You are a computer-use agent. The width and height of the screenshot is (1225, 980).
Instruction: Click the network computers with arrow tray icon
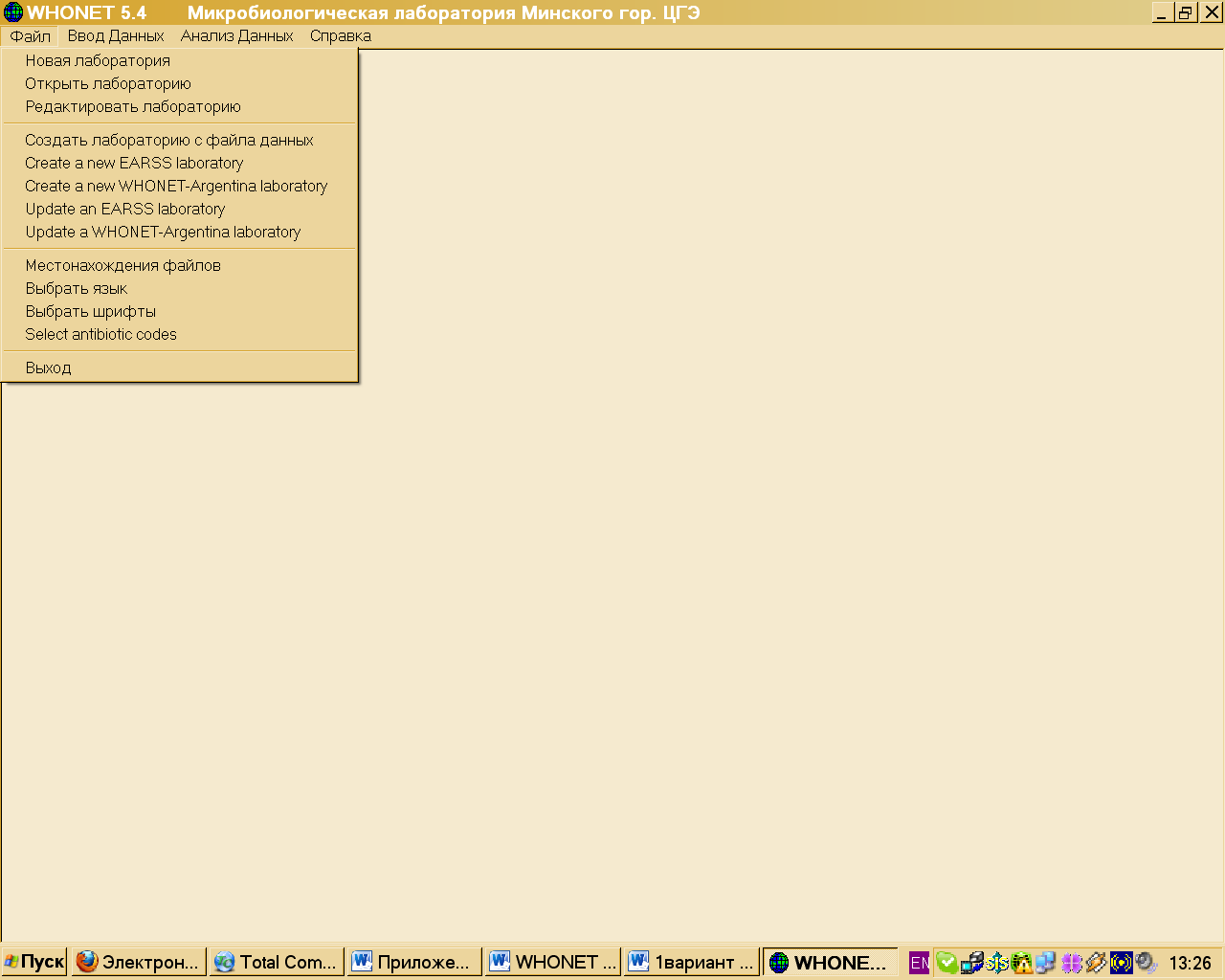click(x=972, y=963)
